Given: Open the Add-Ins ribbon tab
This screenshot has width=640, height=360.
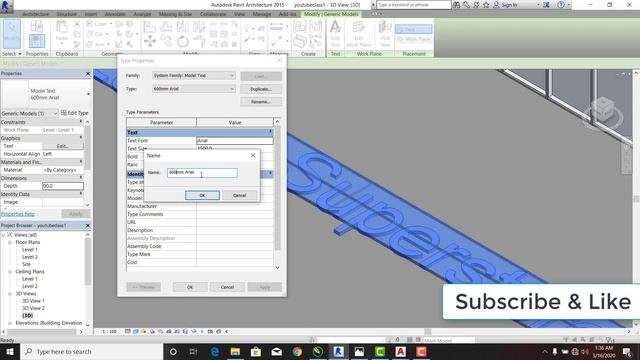Looking at the screenshot, I should point(287,14).
